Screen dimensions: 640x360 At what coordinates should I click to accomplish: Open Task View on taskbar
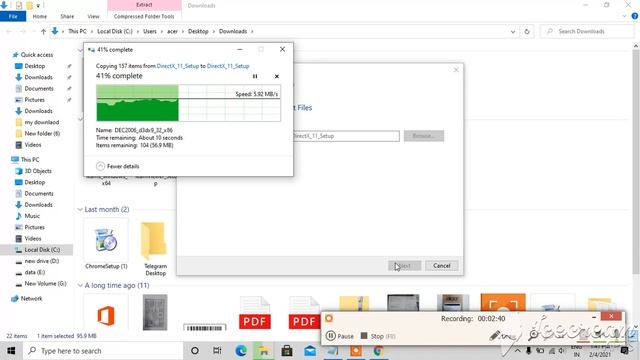tap(217, 351)
